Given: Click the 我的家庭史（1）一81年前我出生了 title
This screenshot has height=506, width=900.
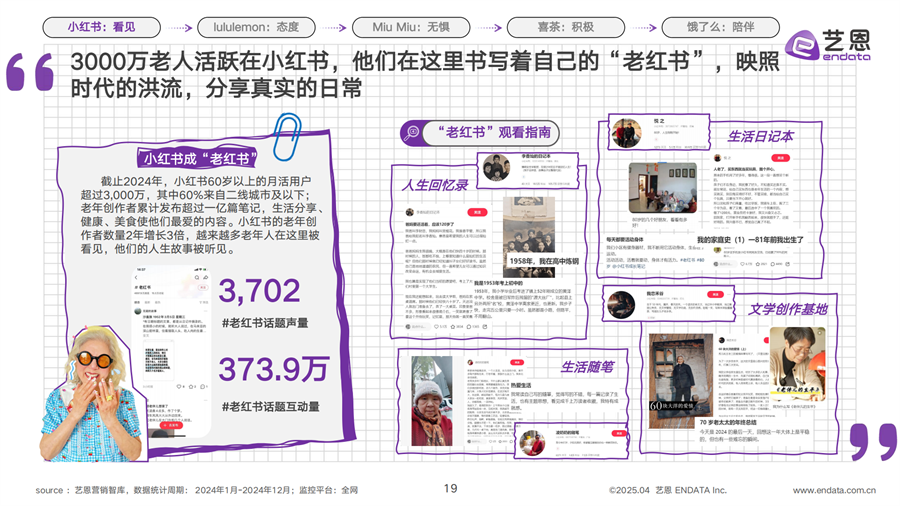Looking at the screenshot, I should pyautogui.click(x=750, y=240).
